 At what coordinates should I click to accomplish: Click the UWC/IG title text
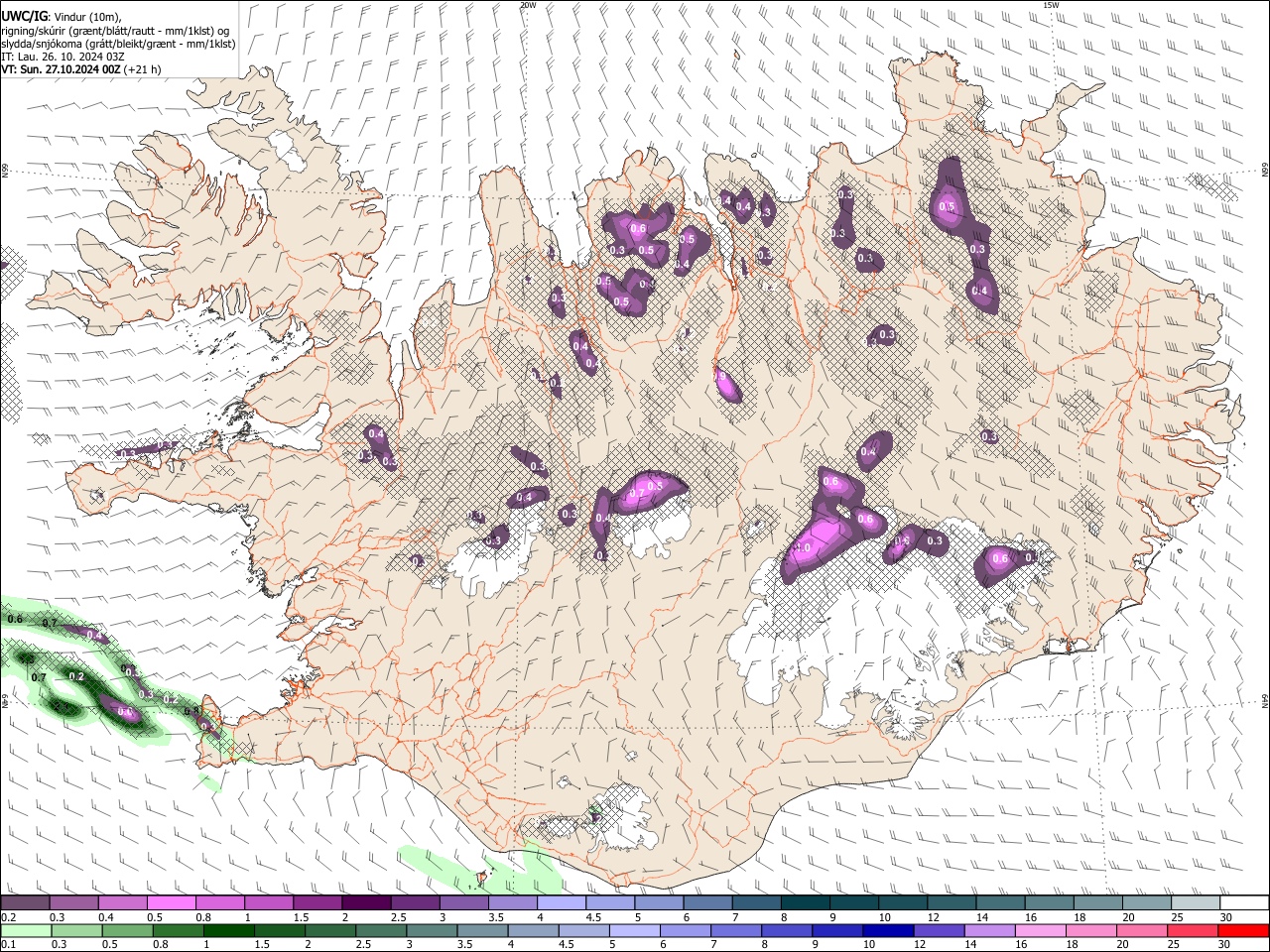click(25, 16)
